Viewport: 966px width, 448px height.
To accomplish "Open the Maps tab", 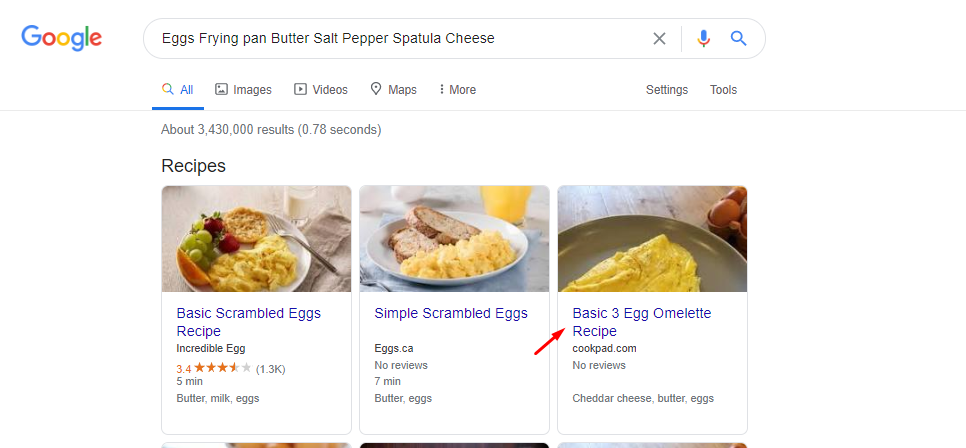I will pos(393,90).
